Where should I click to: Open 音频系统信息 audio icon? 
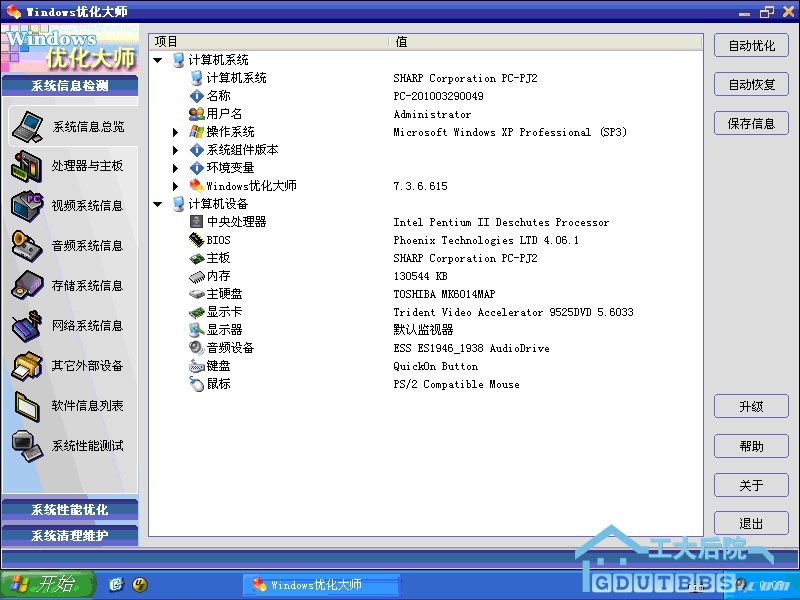[x=28, y=246]
